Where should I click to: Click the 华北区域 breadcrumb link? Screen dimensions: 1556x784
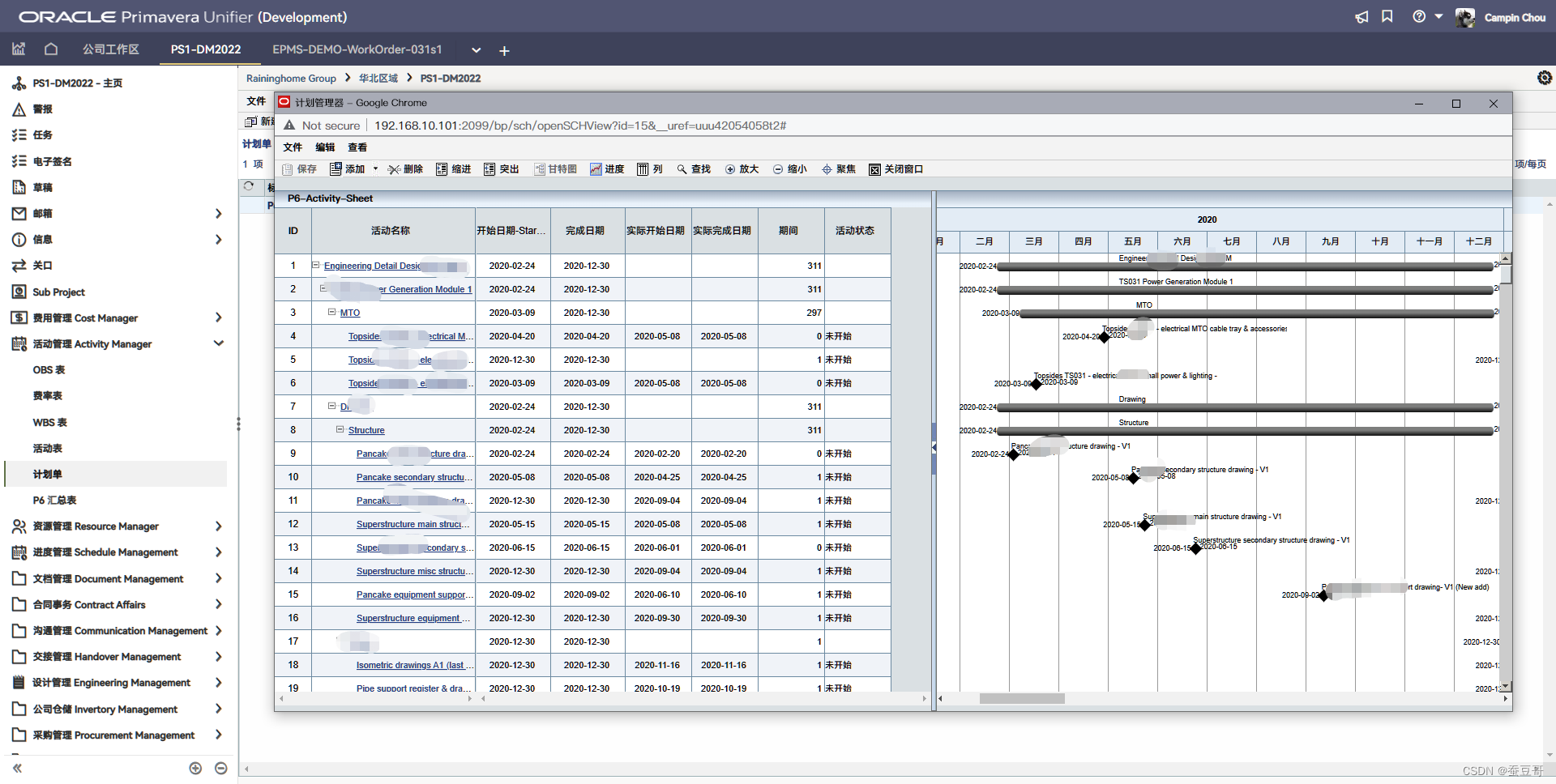378,79
